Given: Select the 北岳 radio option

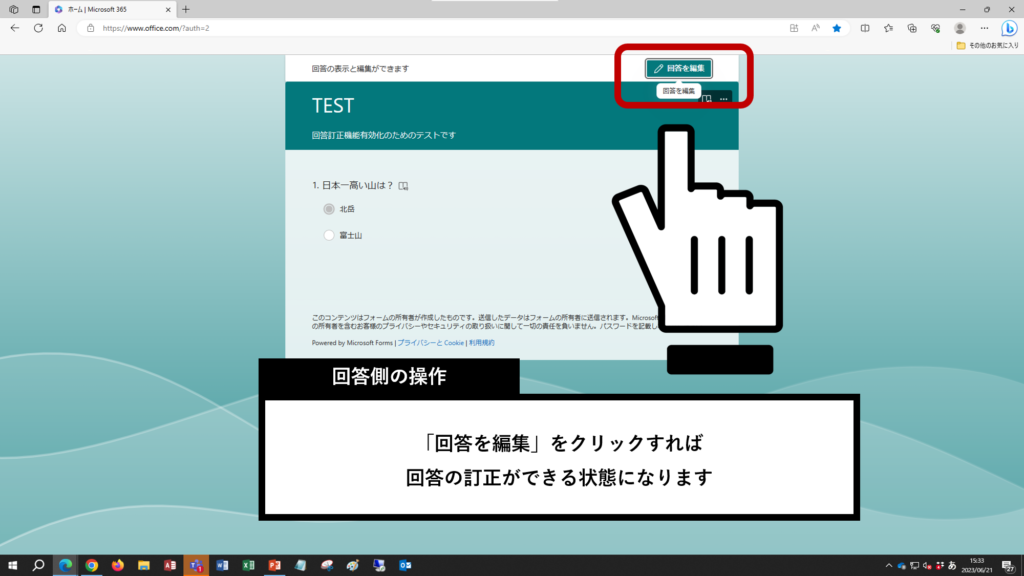Looking at the screenshot, I should pos(328,209).
